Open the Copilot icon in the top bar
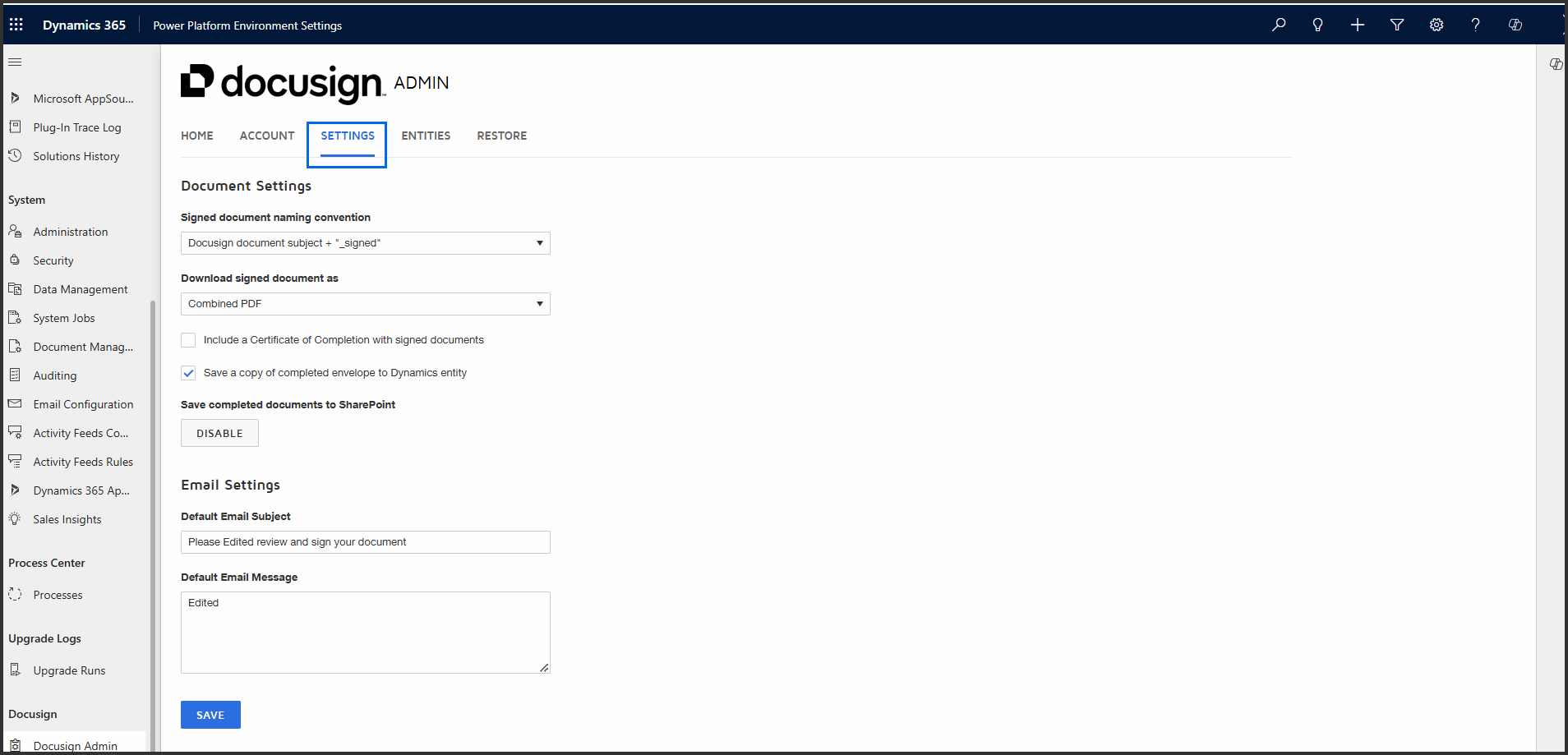Viewport: 1568px width, 755px height. point(1515,25)
